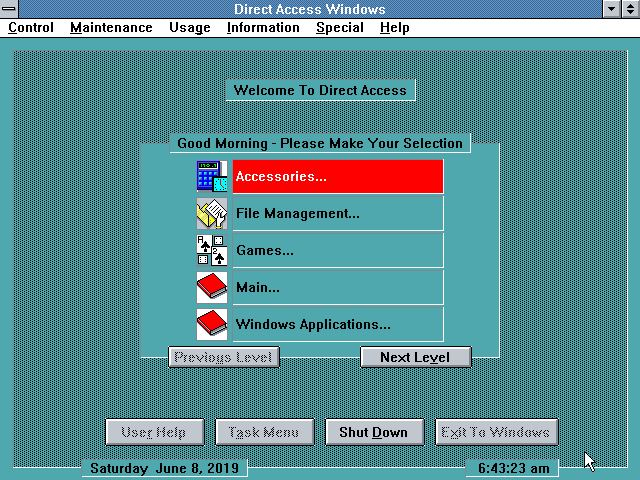Click the File Management folder icon
This screenshot has width=640, height=480.
pos(212,213)
